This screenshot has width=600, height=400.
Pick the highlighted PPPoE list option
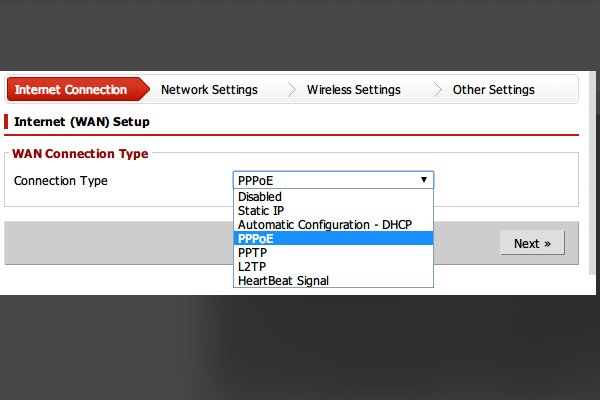click(256, 239)
